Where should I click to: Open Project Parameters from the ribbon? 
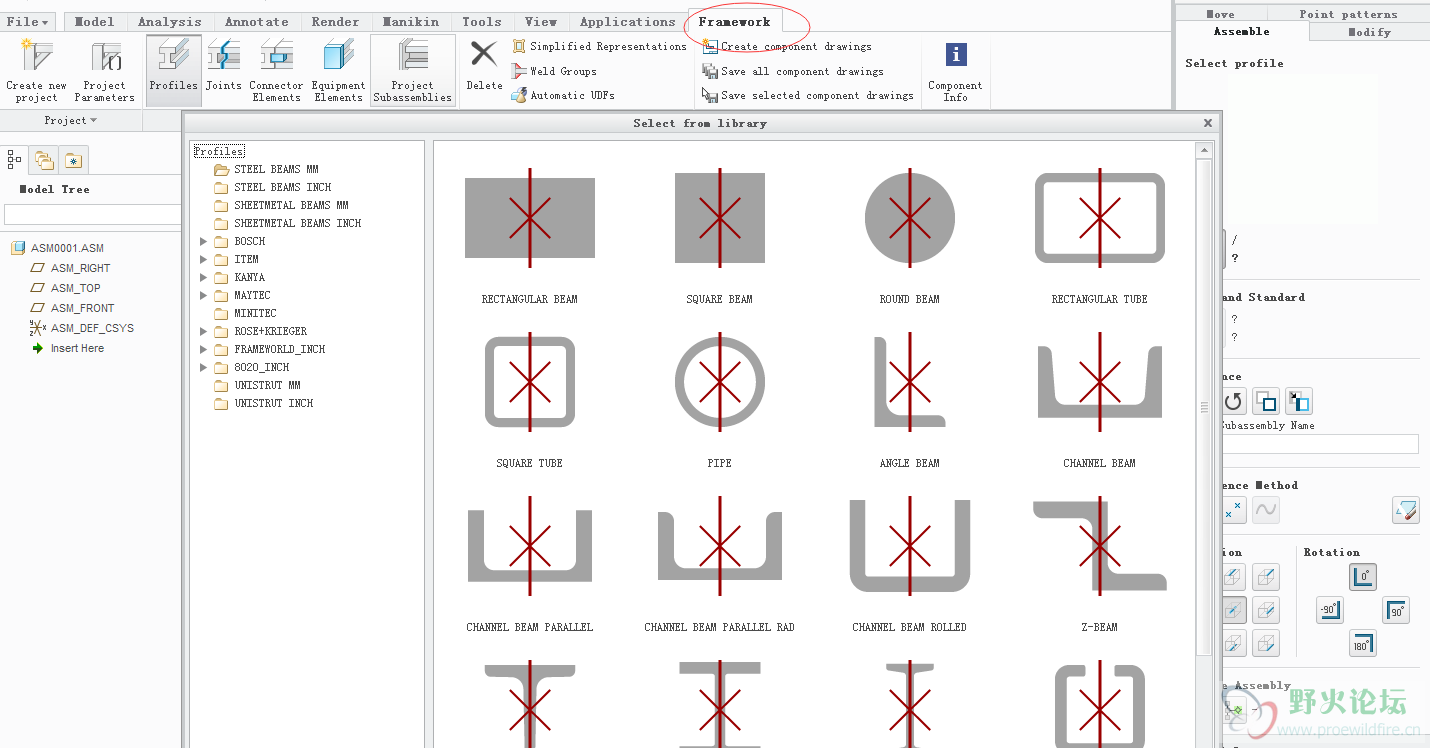coord(104,70)
